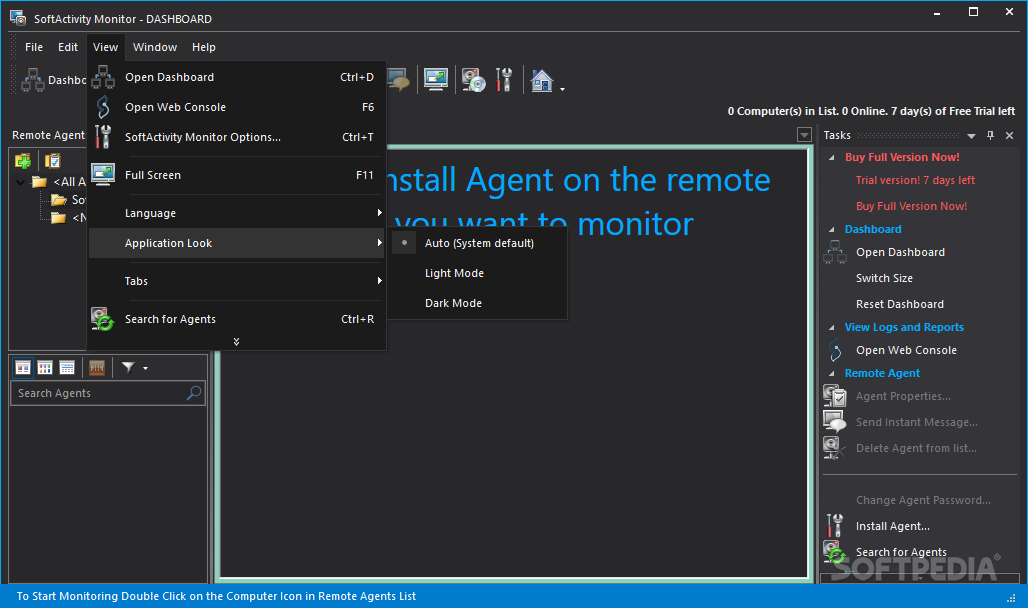Close the Tasks panel
1028x608 pixels.
click(x=1010, y=135)
